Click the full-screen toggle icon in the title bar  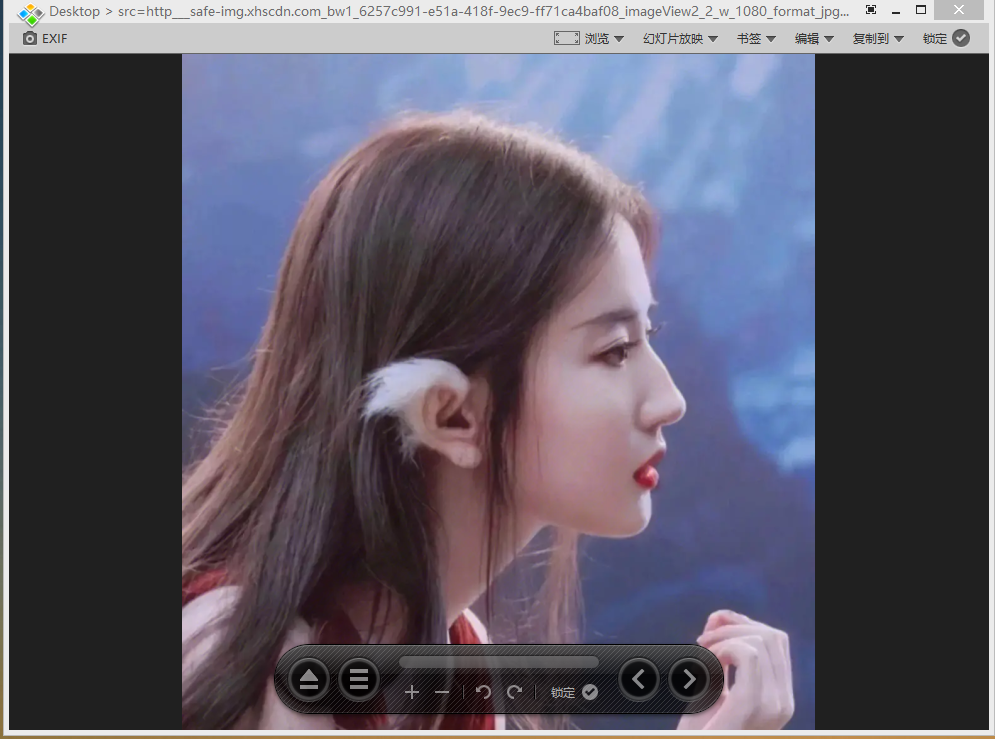[x=871, y=10]
